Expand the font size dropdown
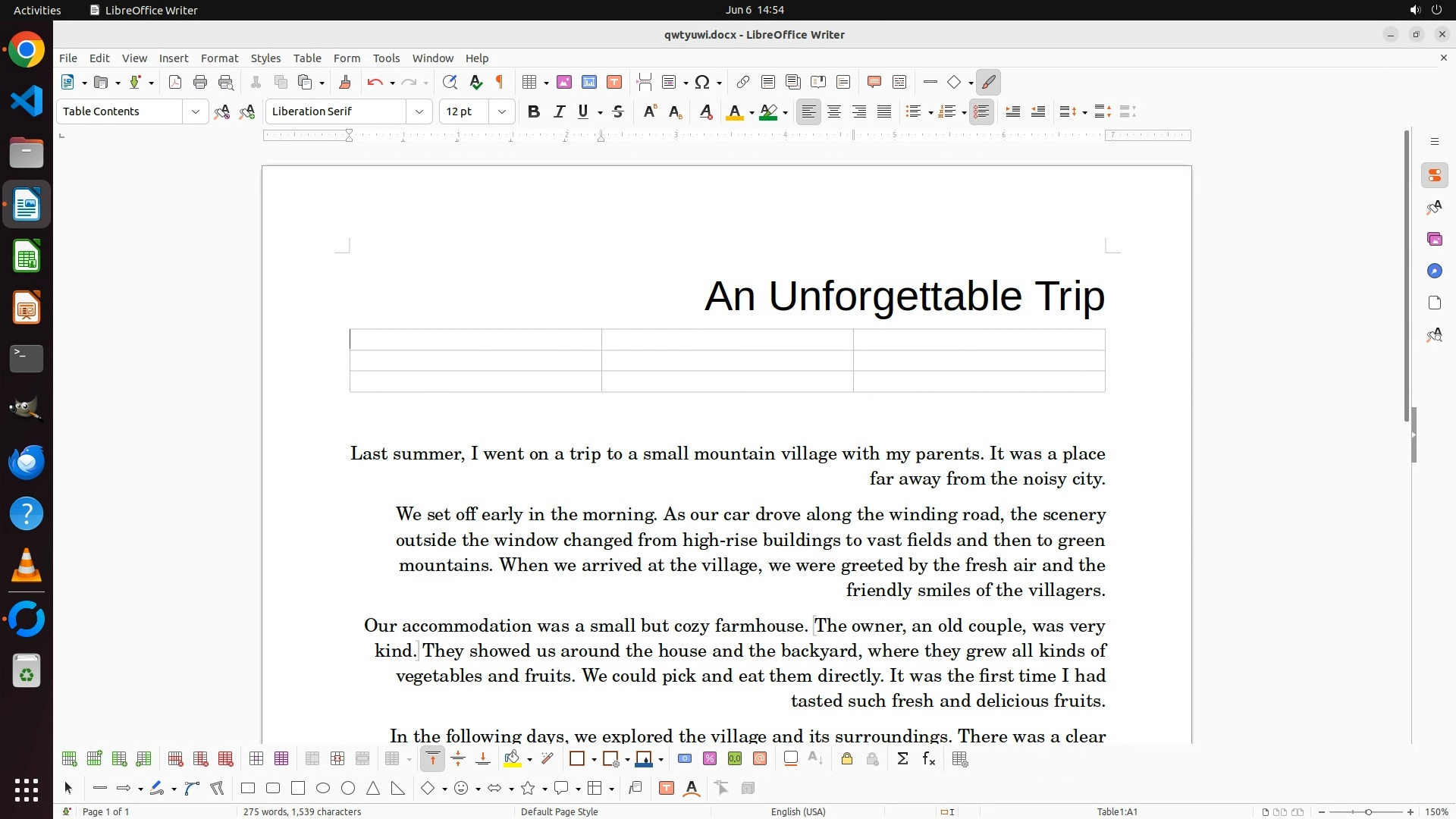This screenshot has width=1456, height=819. (x=501, y=111)
